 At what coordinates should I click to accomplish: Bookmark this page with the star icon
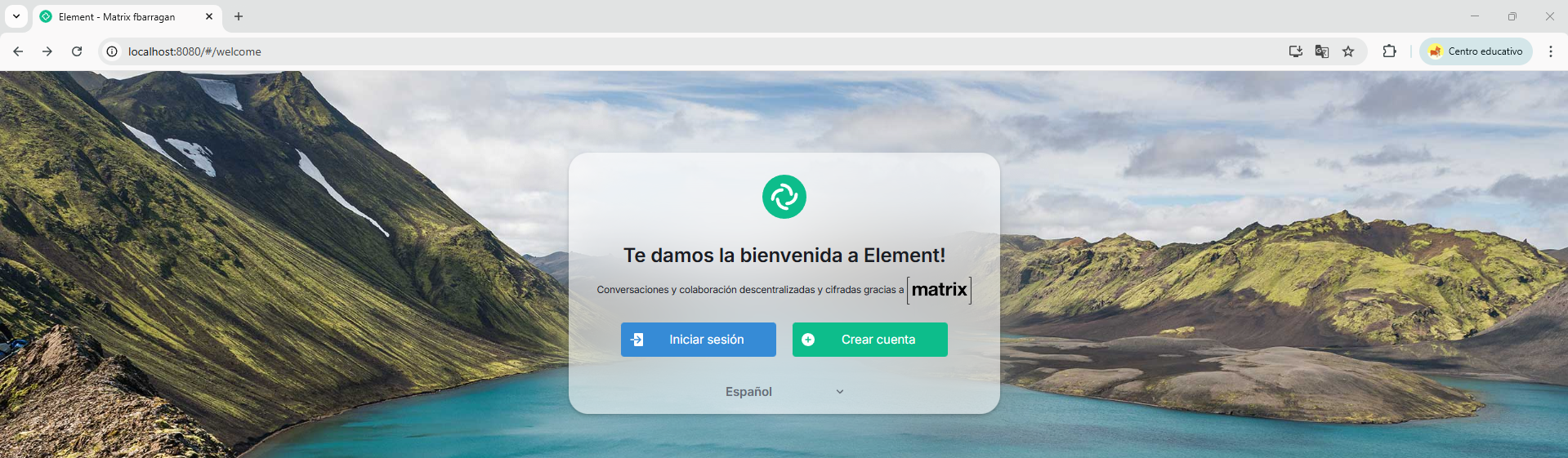[x=1348, y=51]
